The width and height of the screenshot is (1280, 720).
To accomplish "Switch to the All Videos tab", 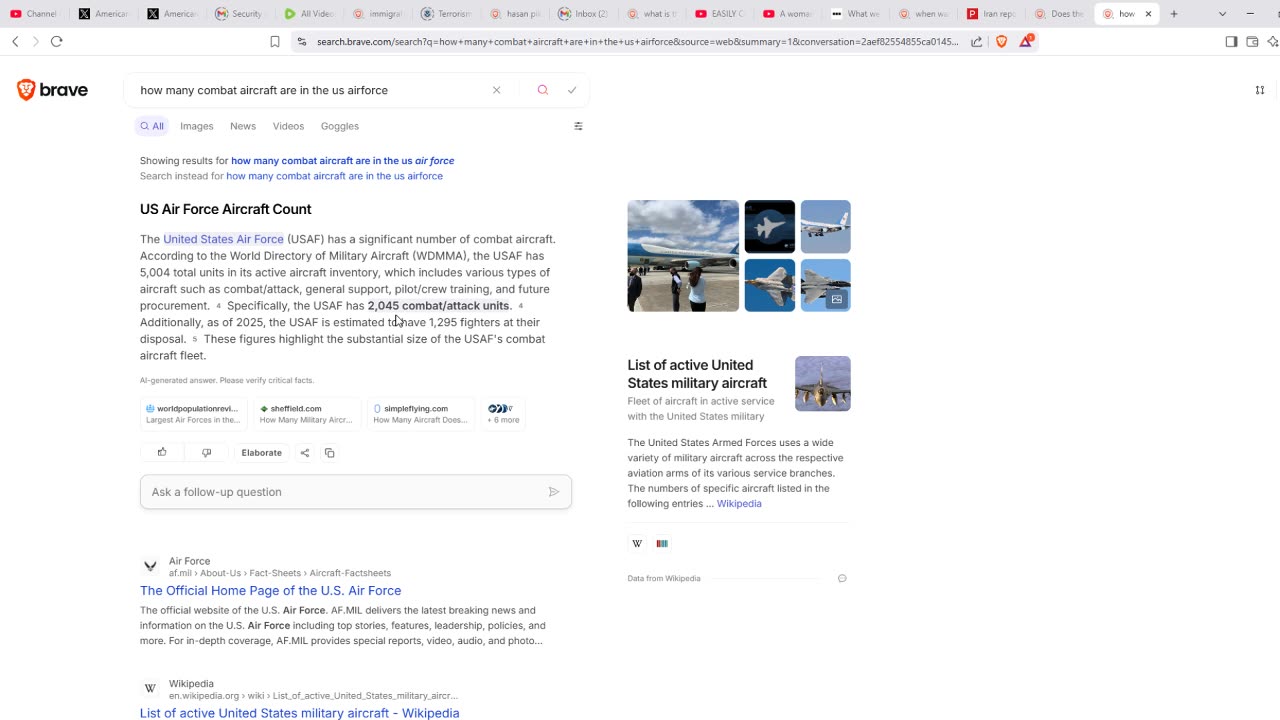I will coord(310,14).
